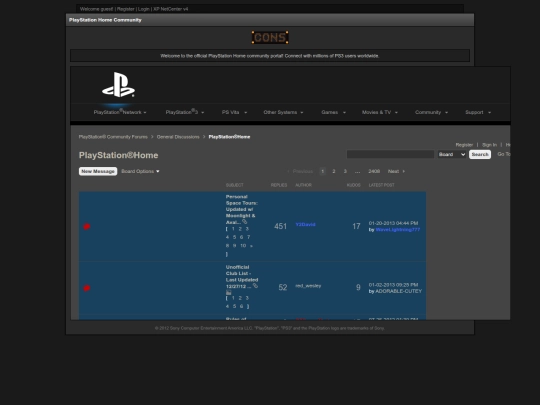The width and height of the screenshot is (540, 405).
Task: Go to board page 2
Action: pyautogui.click(x=334, y=171)
